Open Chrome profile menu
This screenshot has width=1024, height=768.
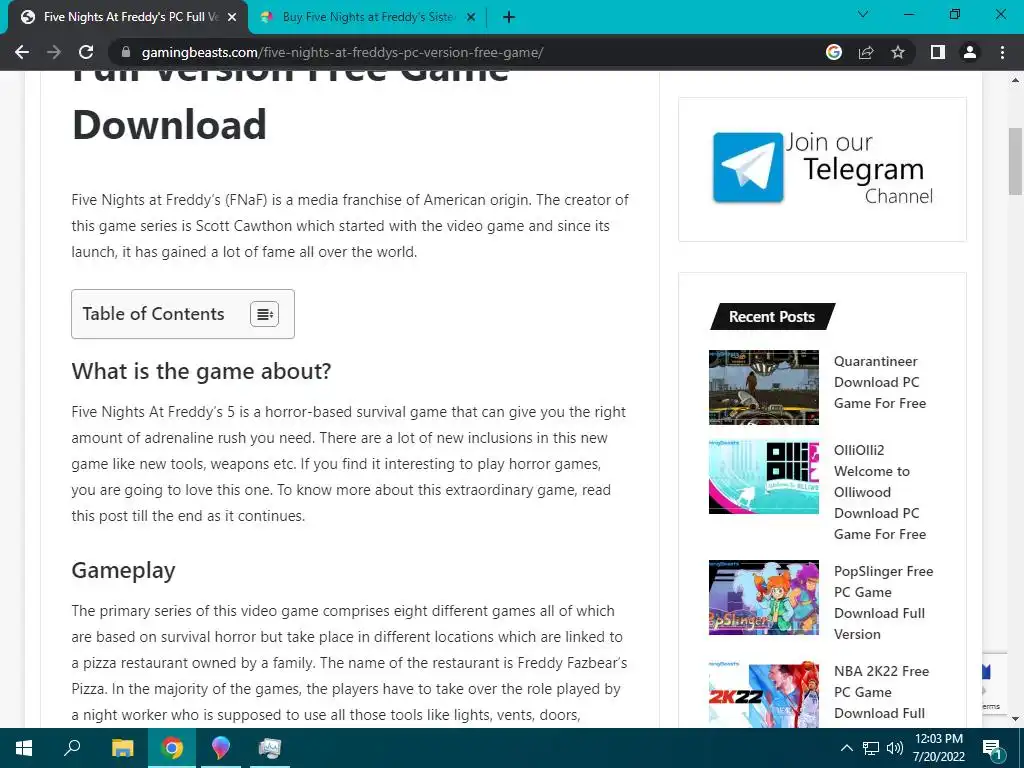(x=970, y=52)
